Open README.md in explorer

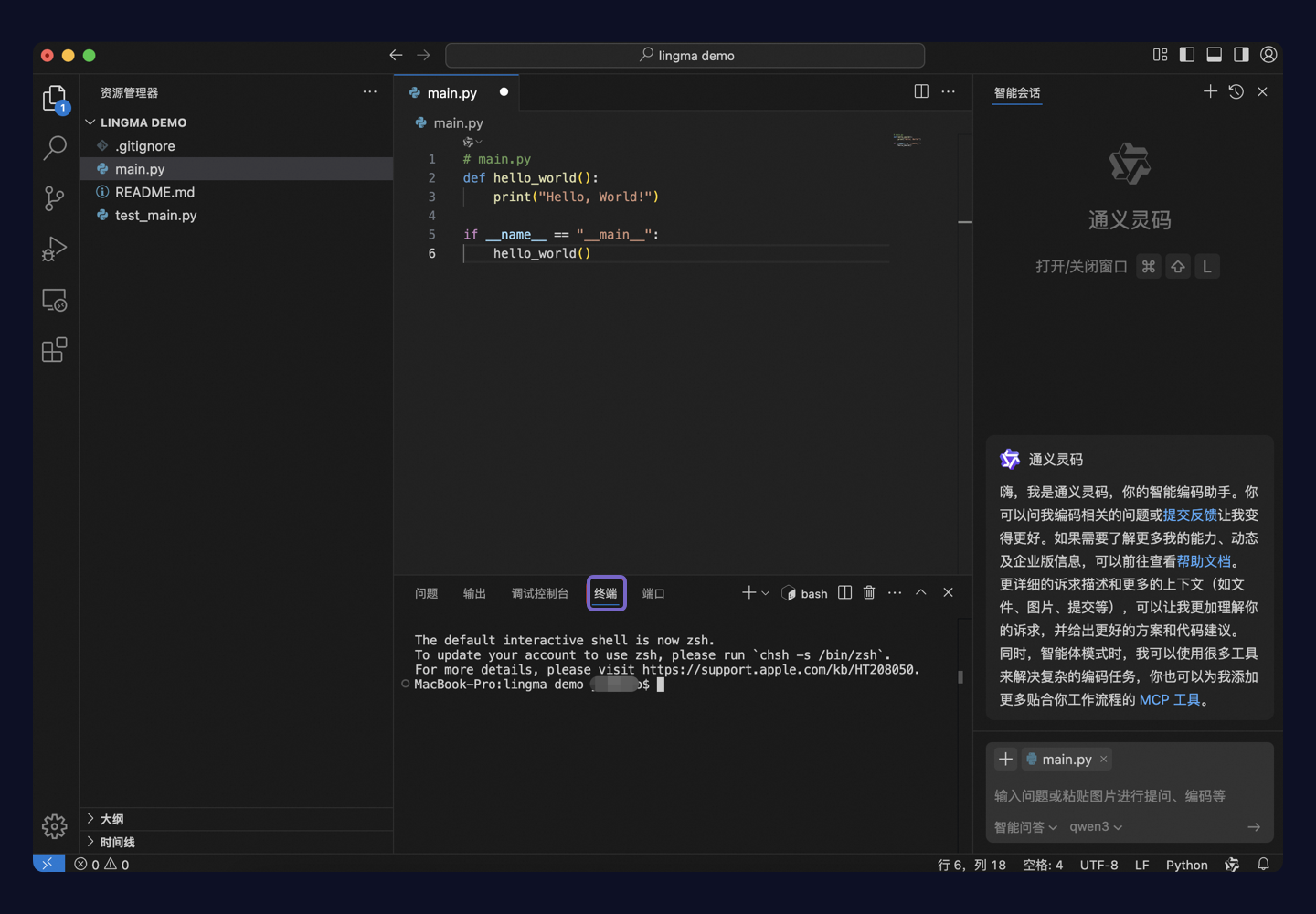click(237, 192)
